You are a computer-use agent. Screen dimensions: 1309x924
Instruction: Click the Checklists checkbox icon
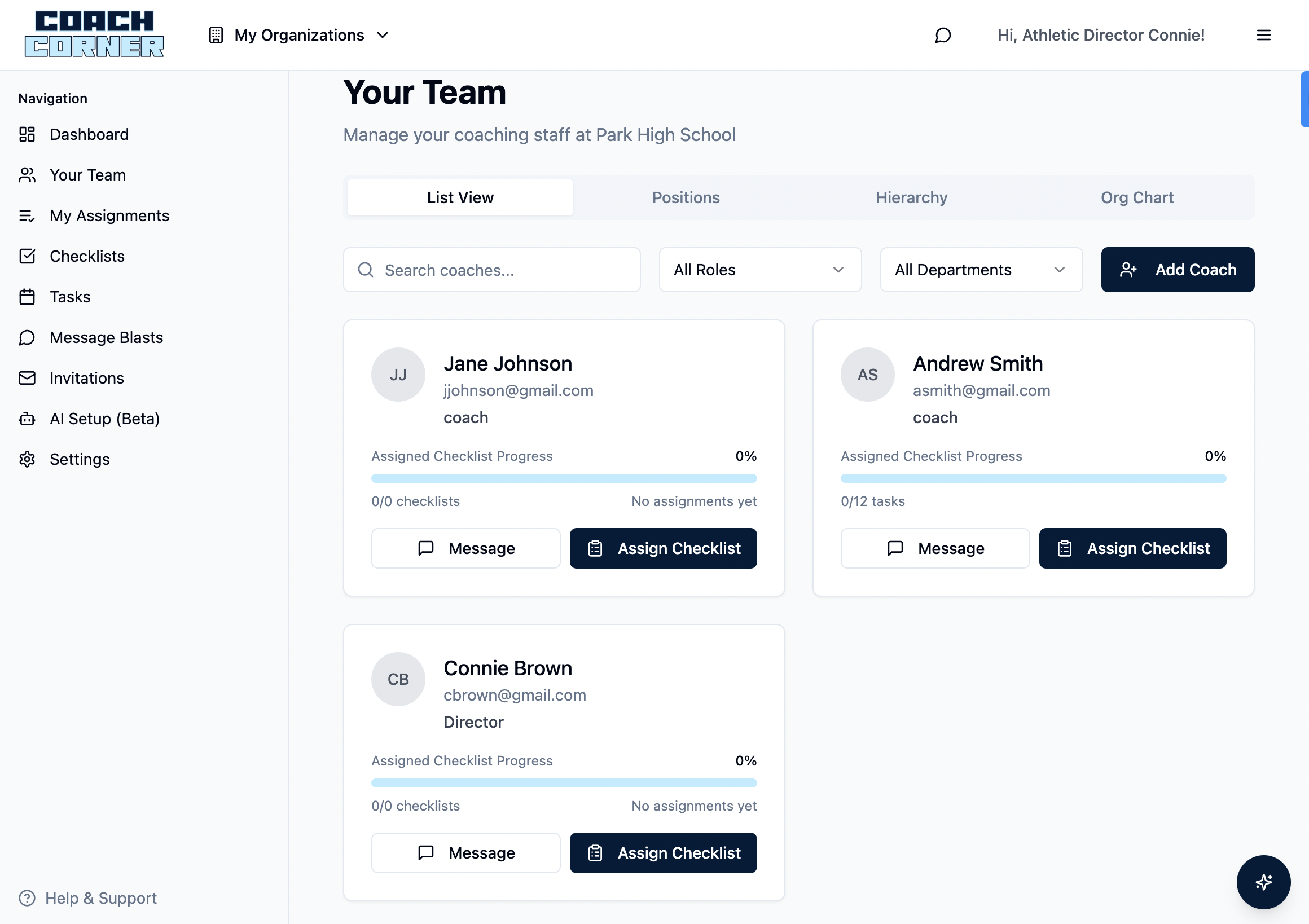(x=27, y=256)
